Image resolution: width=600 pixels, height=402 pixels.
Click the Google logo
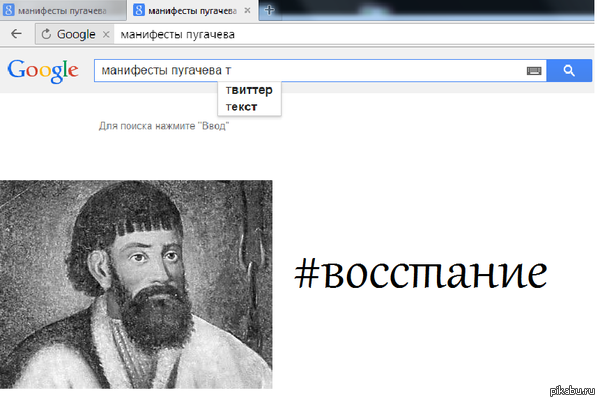42,70
